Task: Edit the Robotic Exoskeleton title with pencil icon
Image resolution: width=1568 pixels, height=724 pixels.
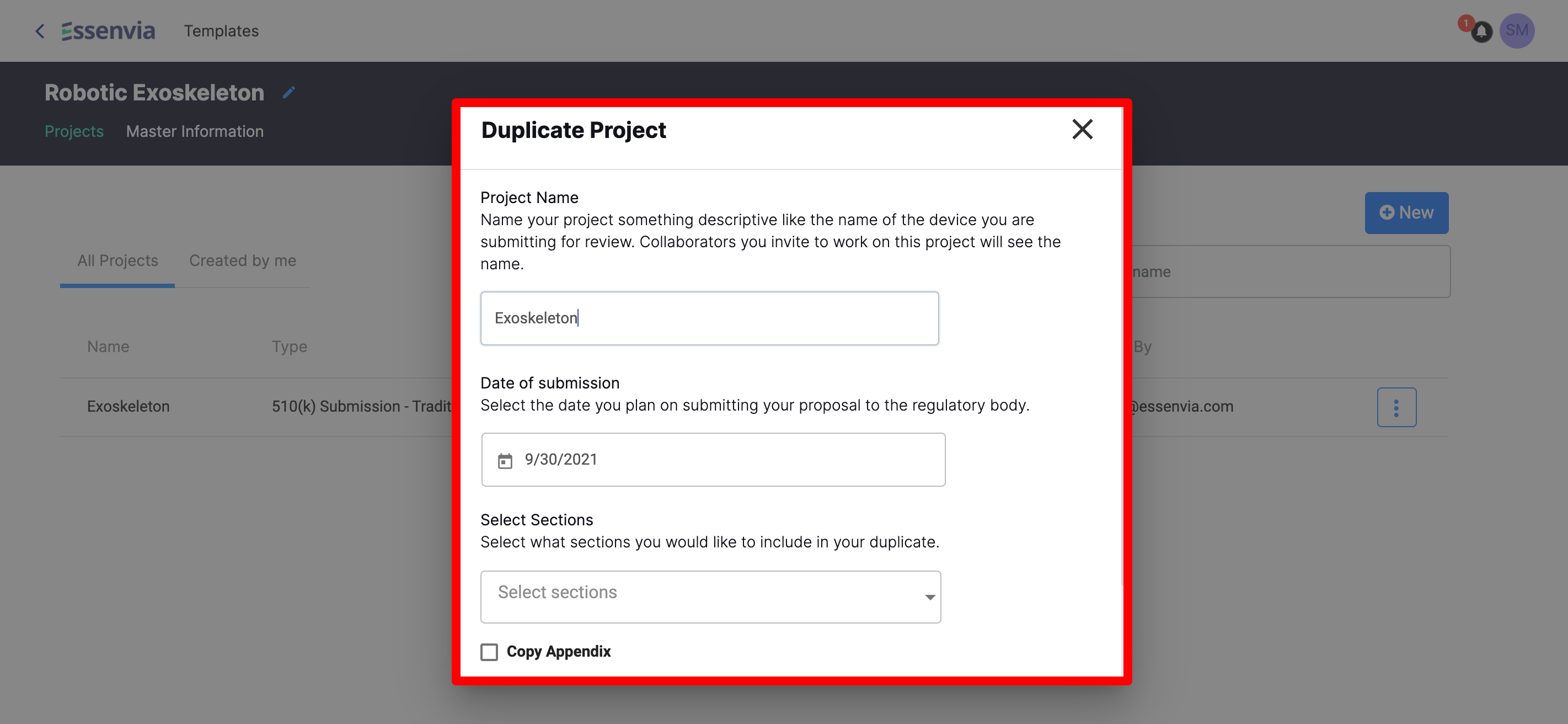Action: [x=289, y=93]
